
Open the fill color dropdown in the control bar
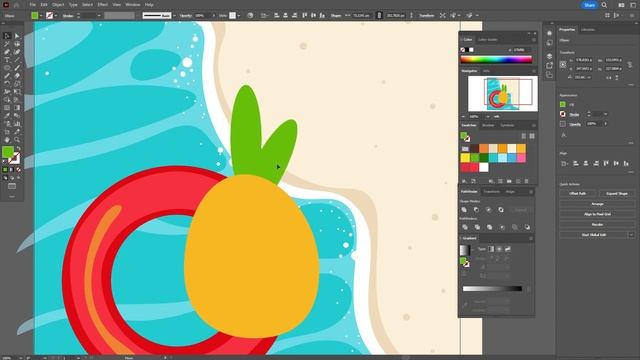click(x=42, y=16)
